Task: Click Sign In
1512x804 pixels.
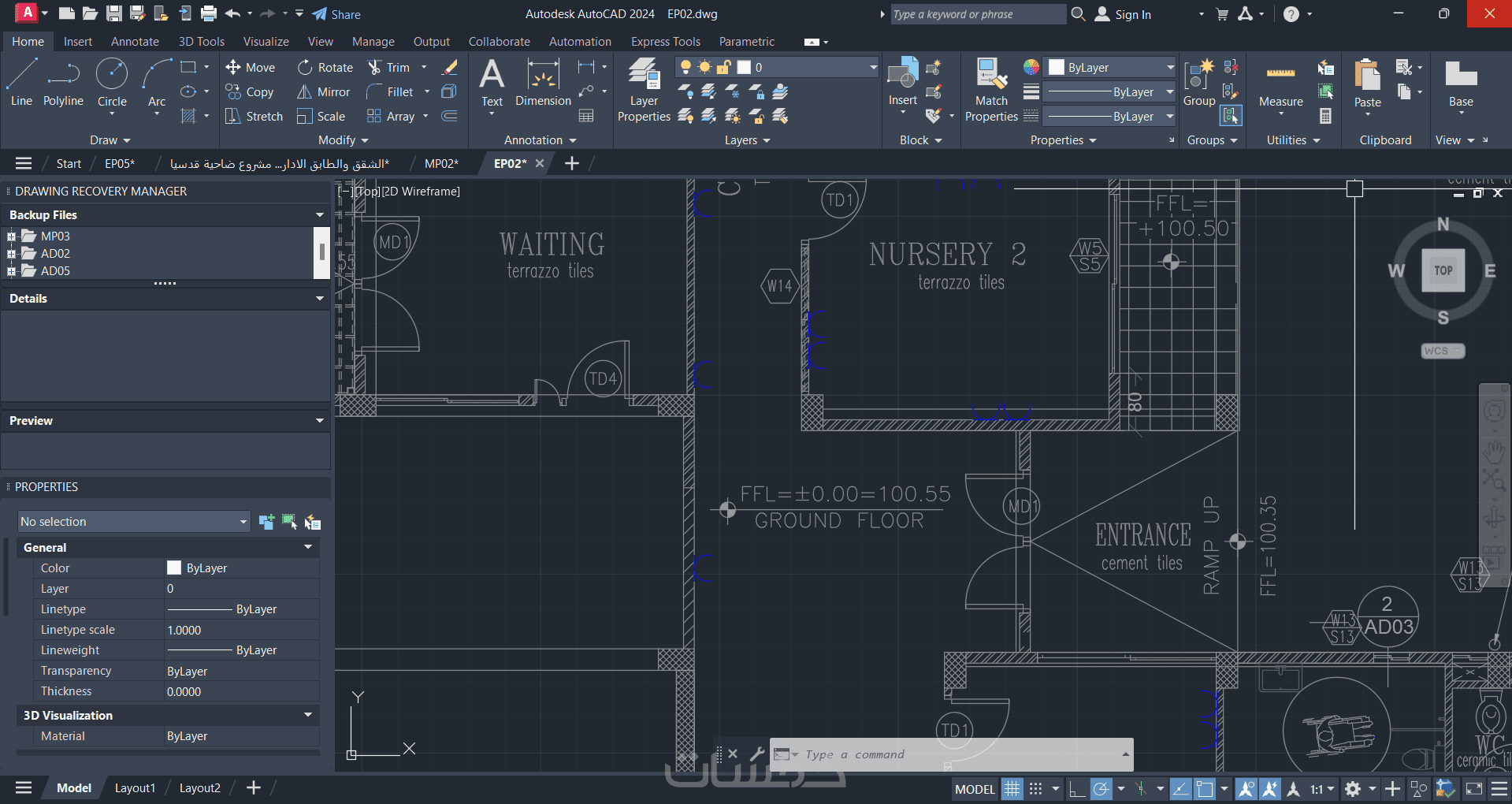Action: [x=1124, y=14]
